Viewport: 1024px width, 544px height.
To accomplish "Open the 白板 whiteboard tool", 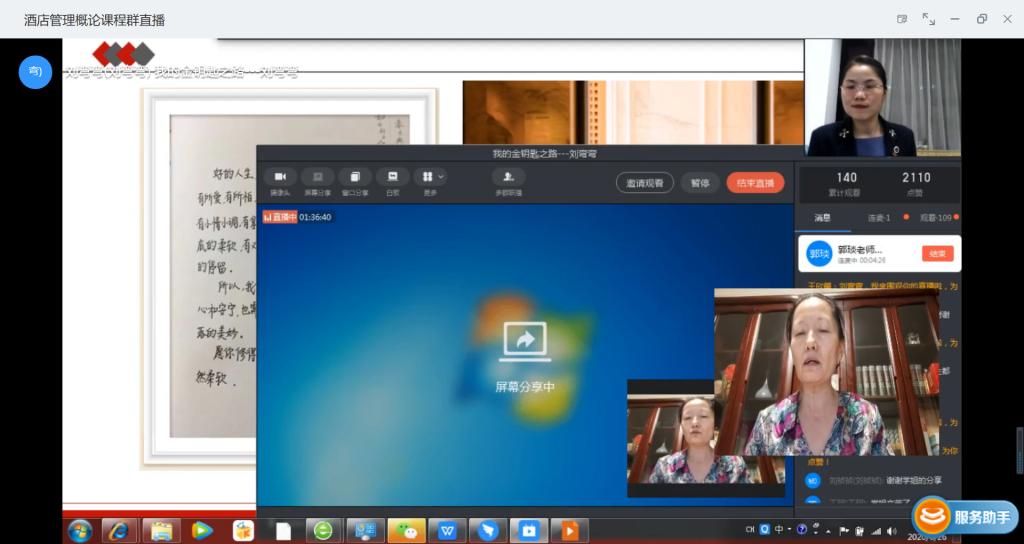I will (x=393, y=177).
